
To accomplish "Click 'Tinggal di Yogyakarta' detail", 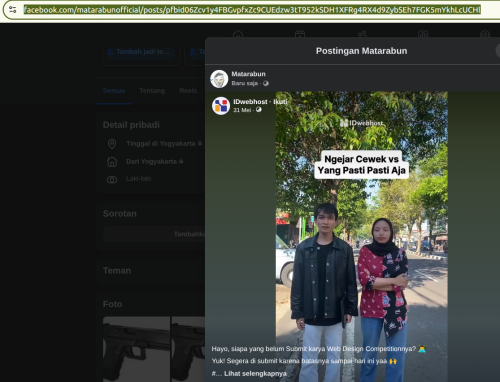I will (x=161, y=144).
